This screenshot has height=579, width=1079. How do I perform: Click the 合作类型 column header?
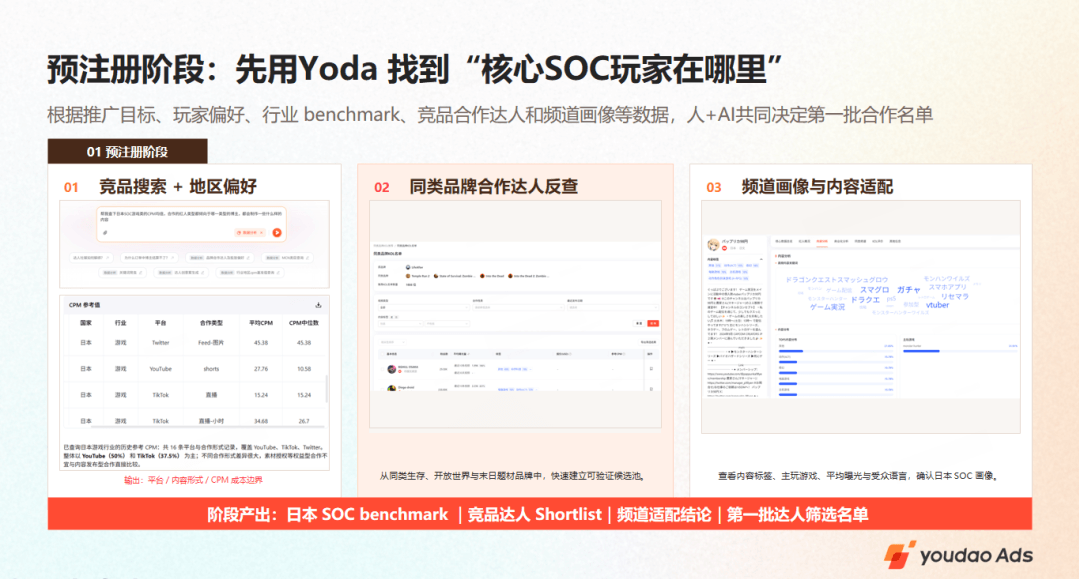[211, 323]
